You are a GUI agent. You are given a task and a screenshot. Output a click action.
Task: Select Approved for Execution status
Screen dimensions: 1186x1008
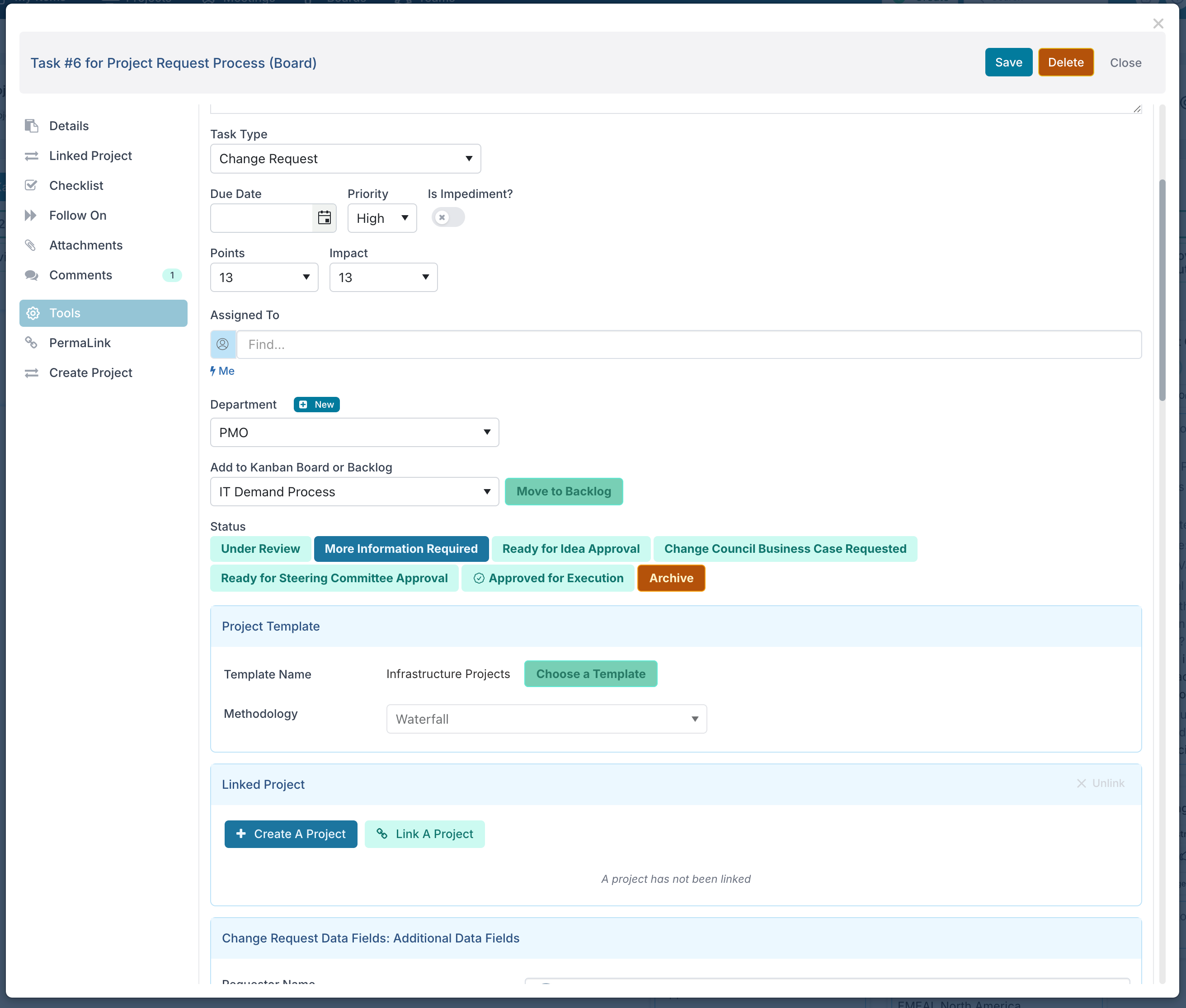click(548, 578)
